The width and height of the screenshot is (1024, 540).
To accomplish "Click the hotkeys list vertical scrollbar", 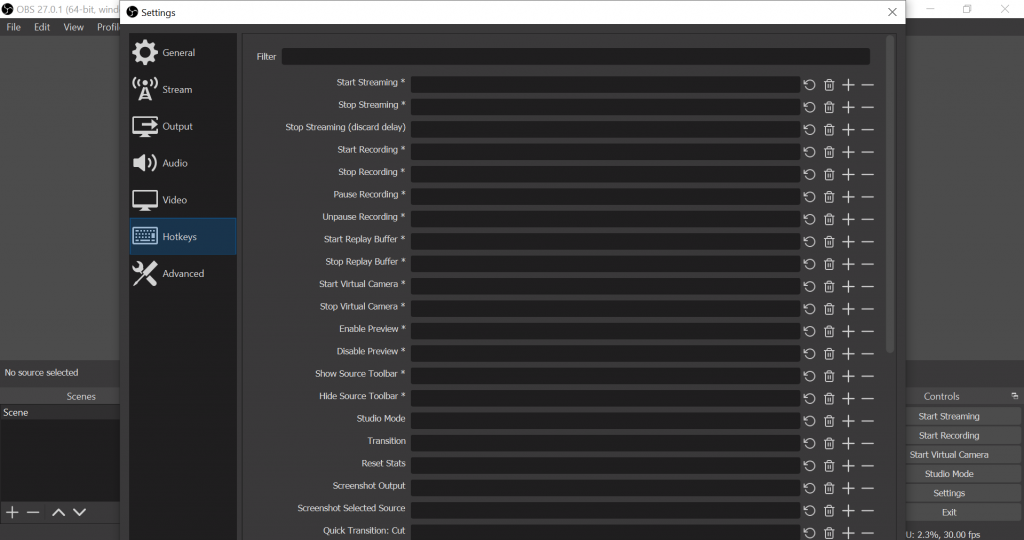I will pos(889,195).
